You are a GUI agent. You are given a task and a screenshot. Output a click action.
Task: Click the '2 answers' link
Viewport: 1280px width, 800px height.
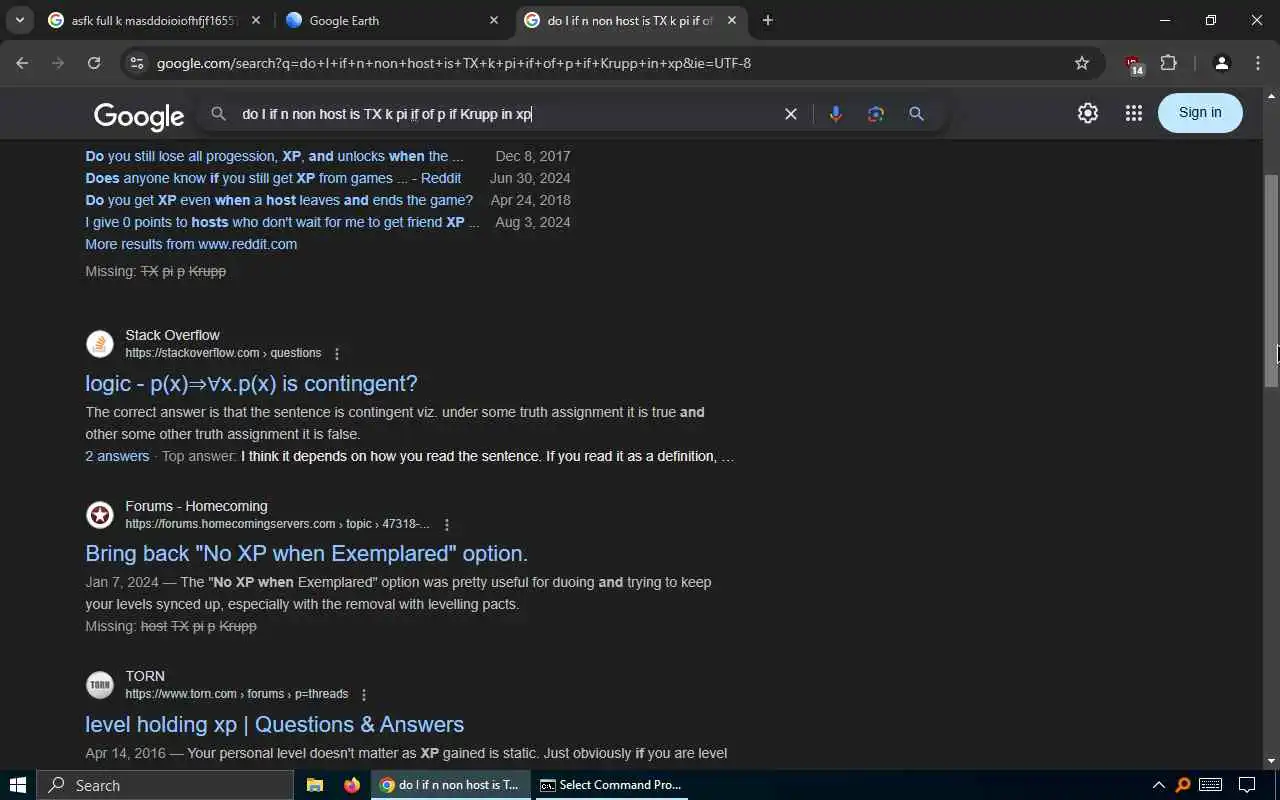[117, 456]
